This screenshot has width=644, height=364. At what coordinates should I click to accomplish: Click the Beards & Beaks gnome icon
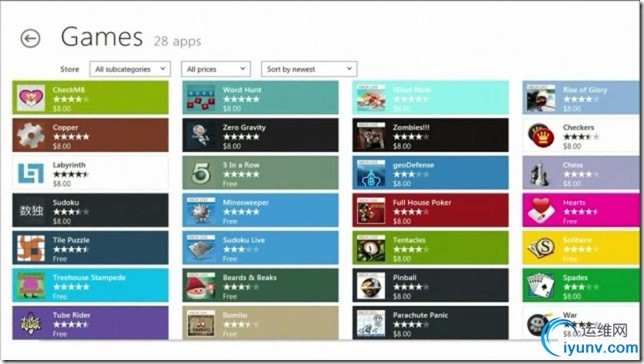tap(201, 286)
